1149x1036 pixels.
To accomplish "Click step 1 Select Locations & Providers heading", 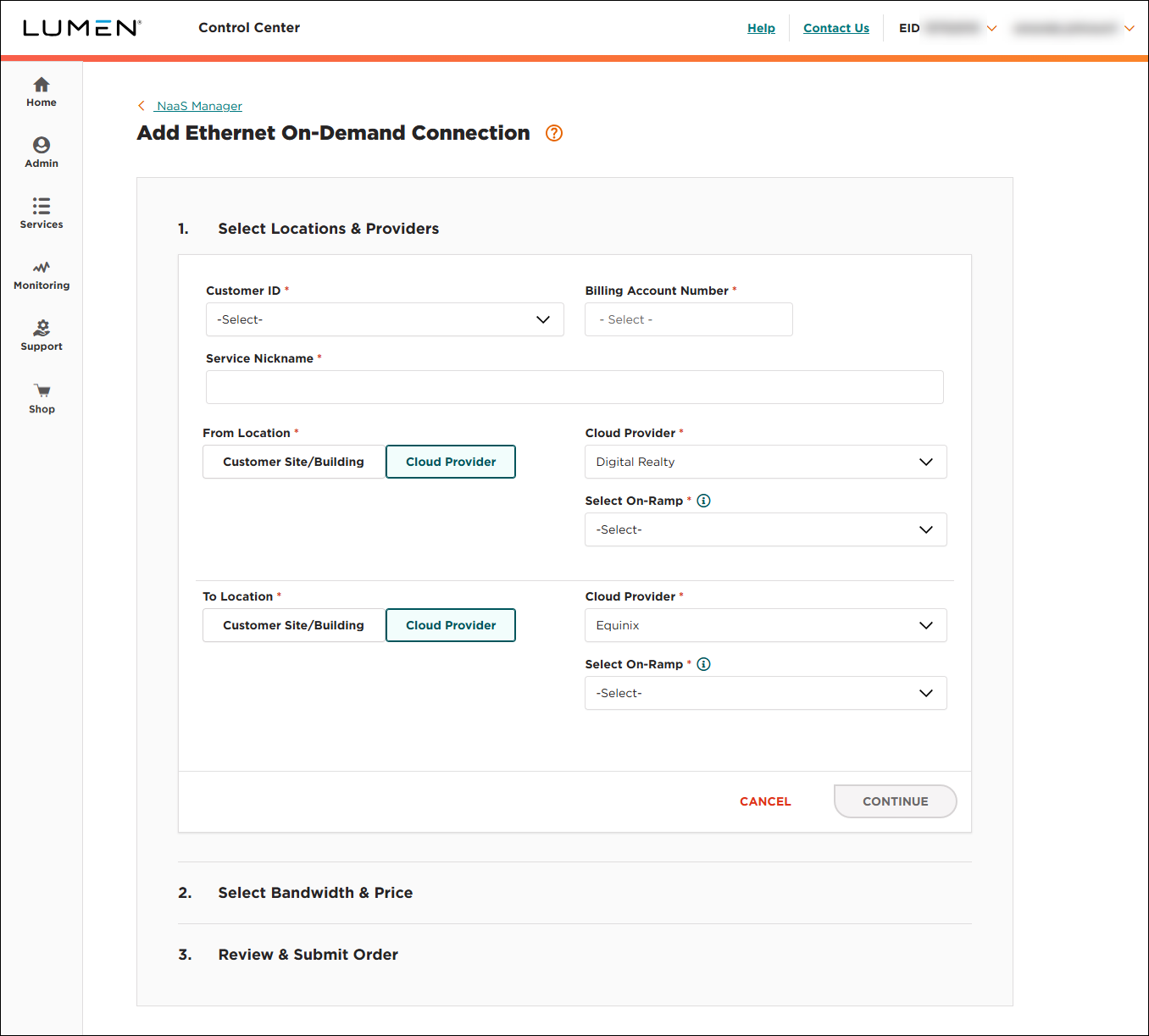I will pyautogui.click(x=328, y=229).
